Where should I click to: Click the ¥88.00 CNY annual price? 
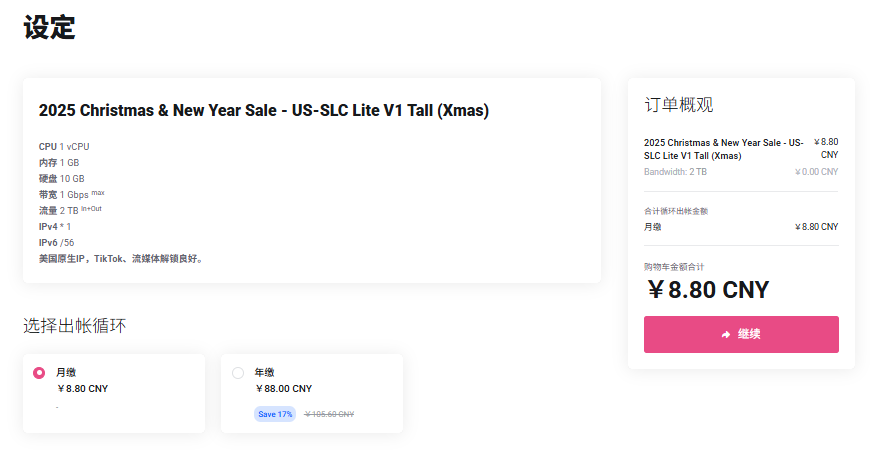click(x=283, y=389)
